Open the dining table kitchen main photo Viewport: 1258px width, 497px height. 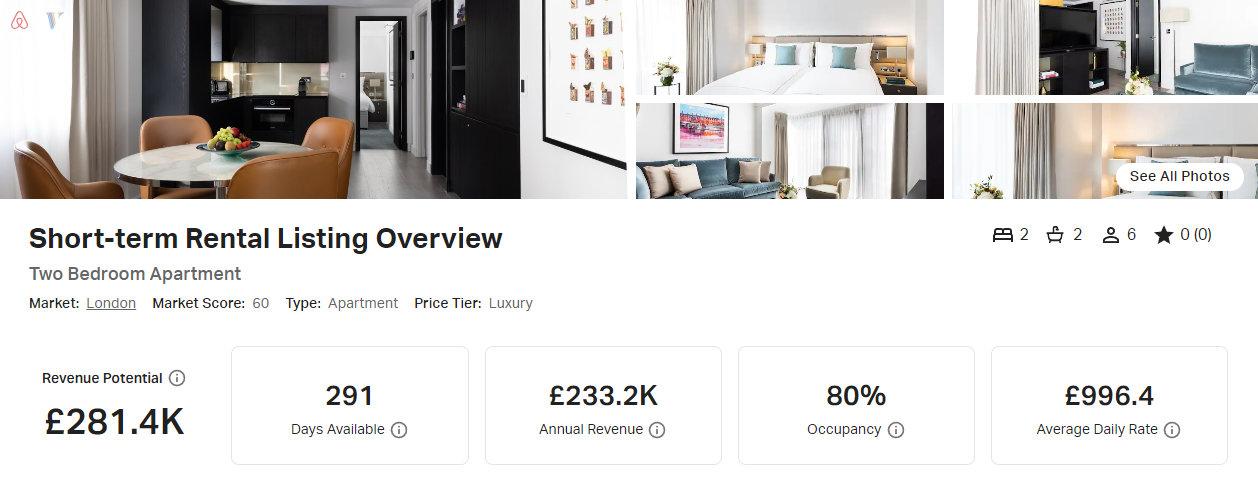coord(314,99)
